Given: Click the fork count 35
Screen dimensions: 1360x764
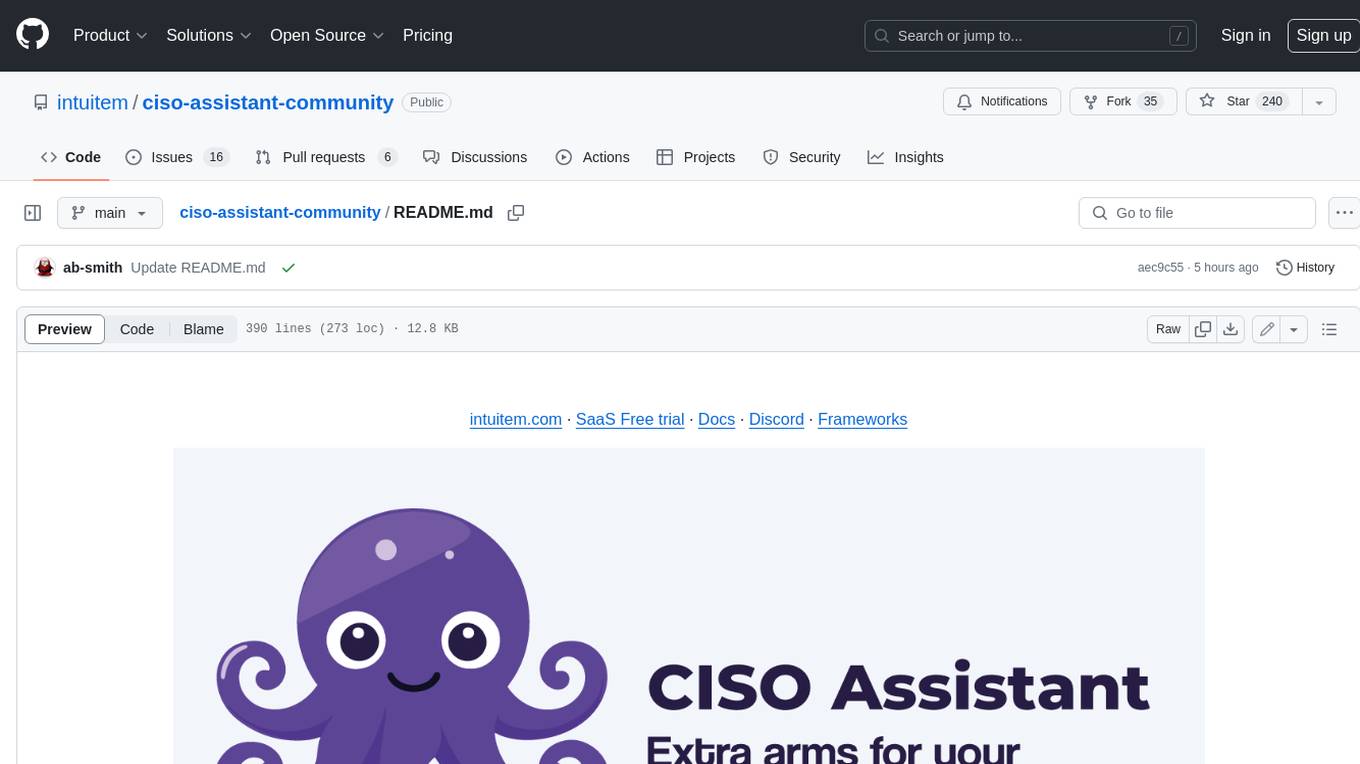Looking at the screenshot, I should 1150,101.
